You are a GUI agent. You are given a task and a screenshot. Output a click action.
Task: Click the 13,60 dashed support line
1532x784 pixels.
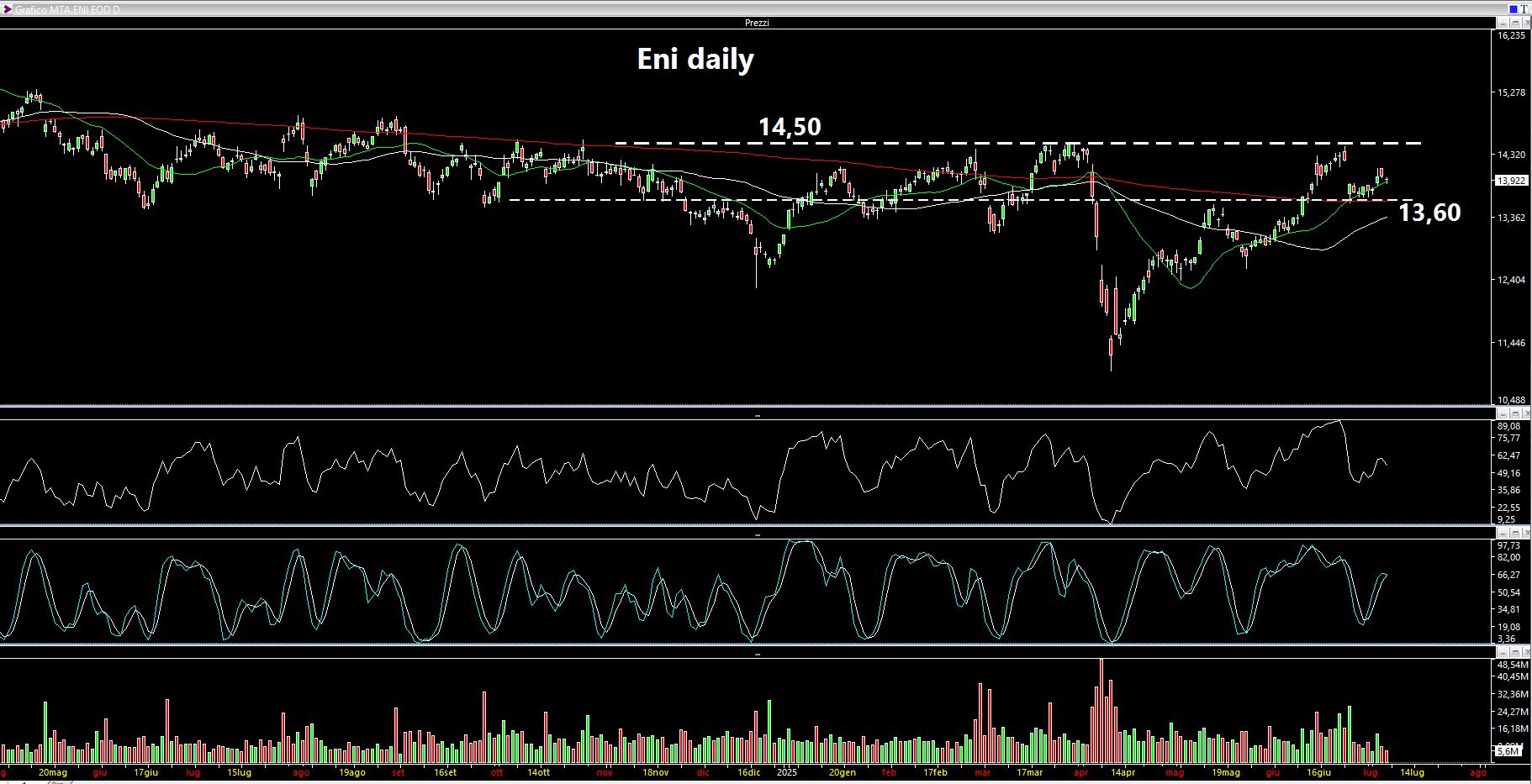pos(960,200)
